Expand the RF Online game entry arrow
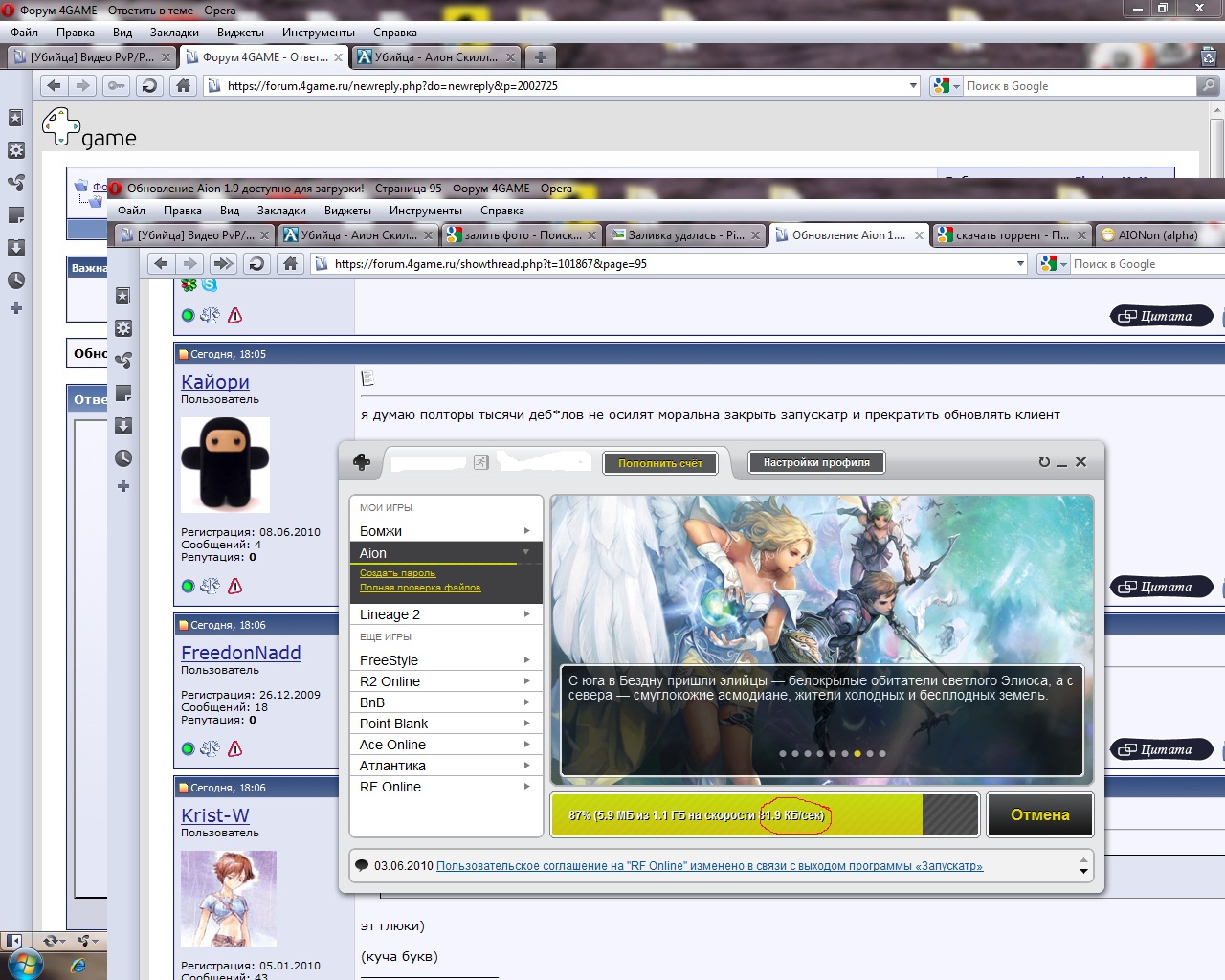 pyautogui.click(x=526, y=787)
